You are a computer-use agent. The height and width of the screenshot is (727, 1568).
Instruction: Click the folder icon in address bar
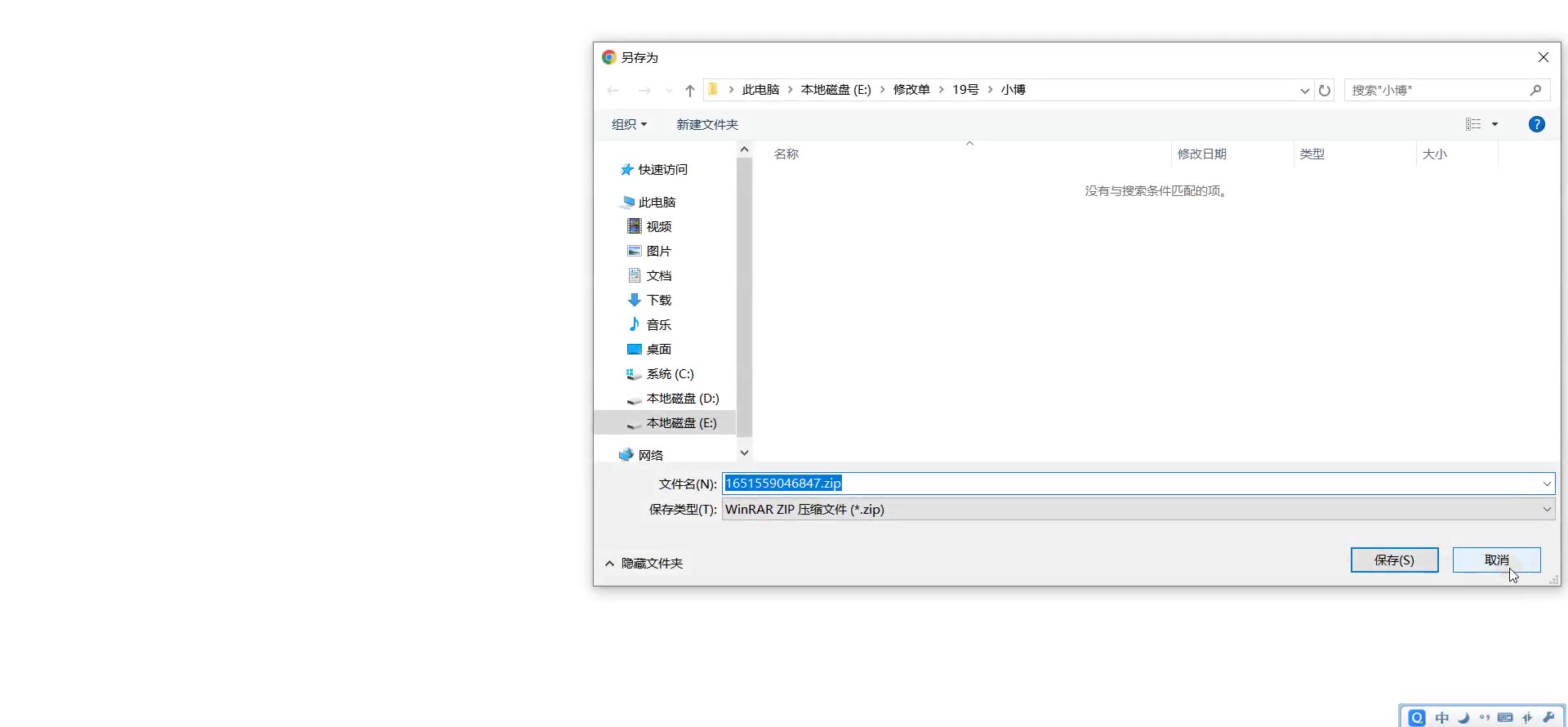point(713,89)
